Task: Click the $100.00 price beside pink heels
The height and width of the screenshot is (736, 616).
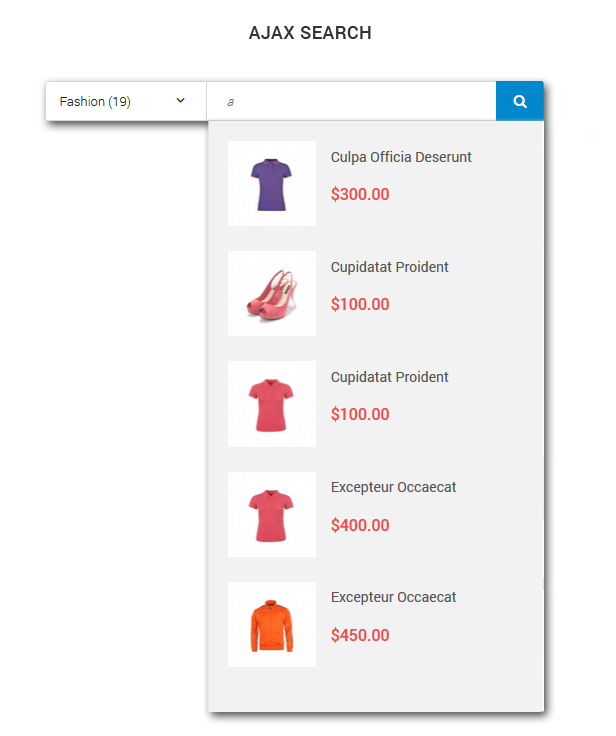Action: pos(360,304)
